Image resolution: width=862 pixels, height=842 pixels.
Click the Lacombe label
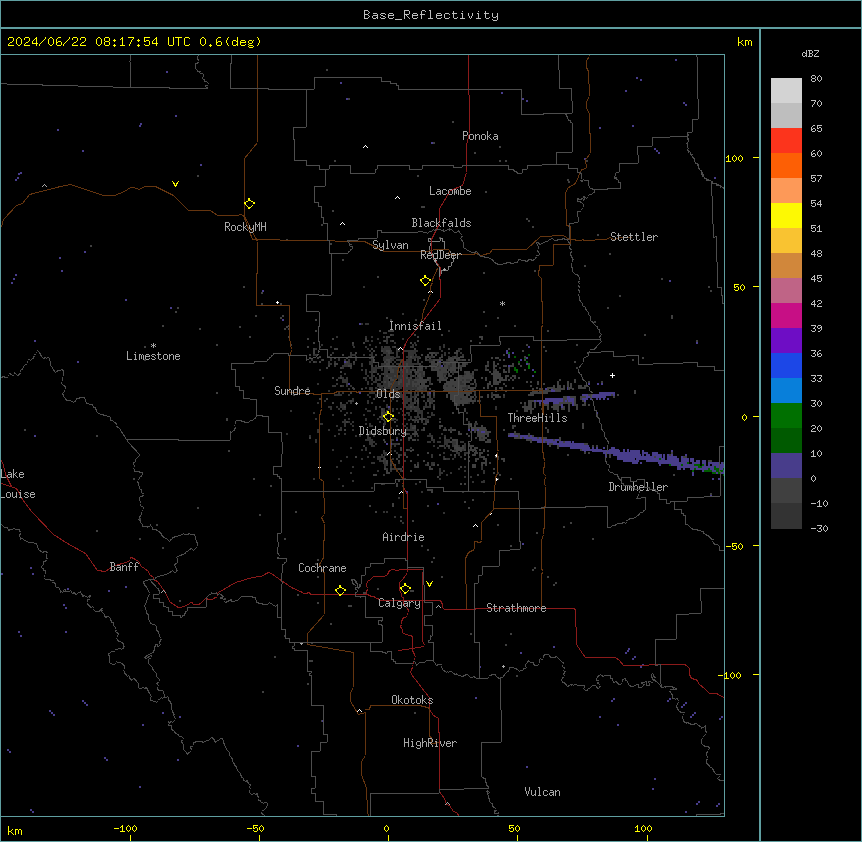pyautogui.click(x=450, y=191)
